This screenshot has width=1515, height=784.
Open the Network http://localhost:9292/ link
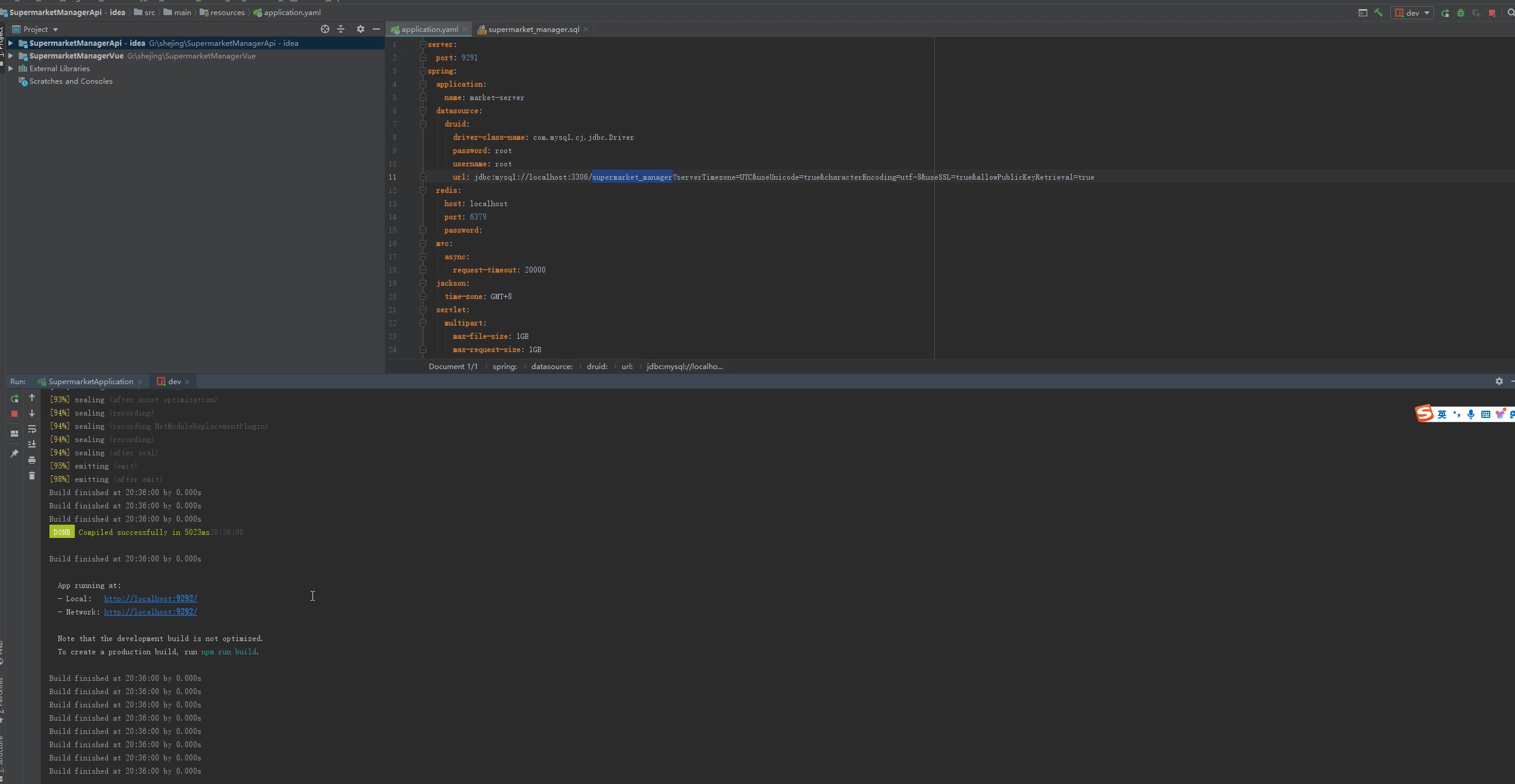click(150, 612)
